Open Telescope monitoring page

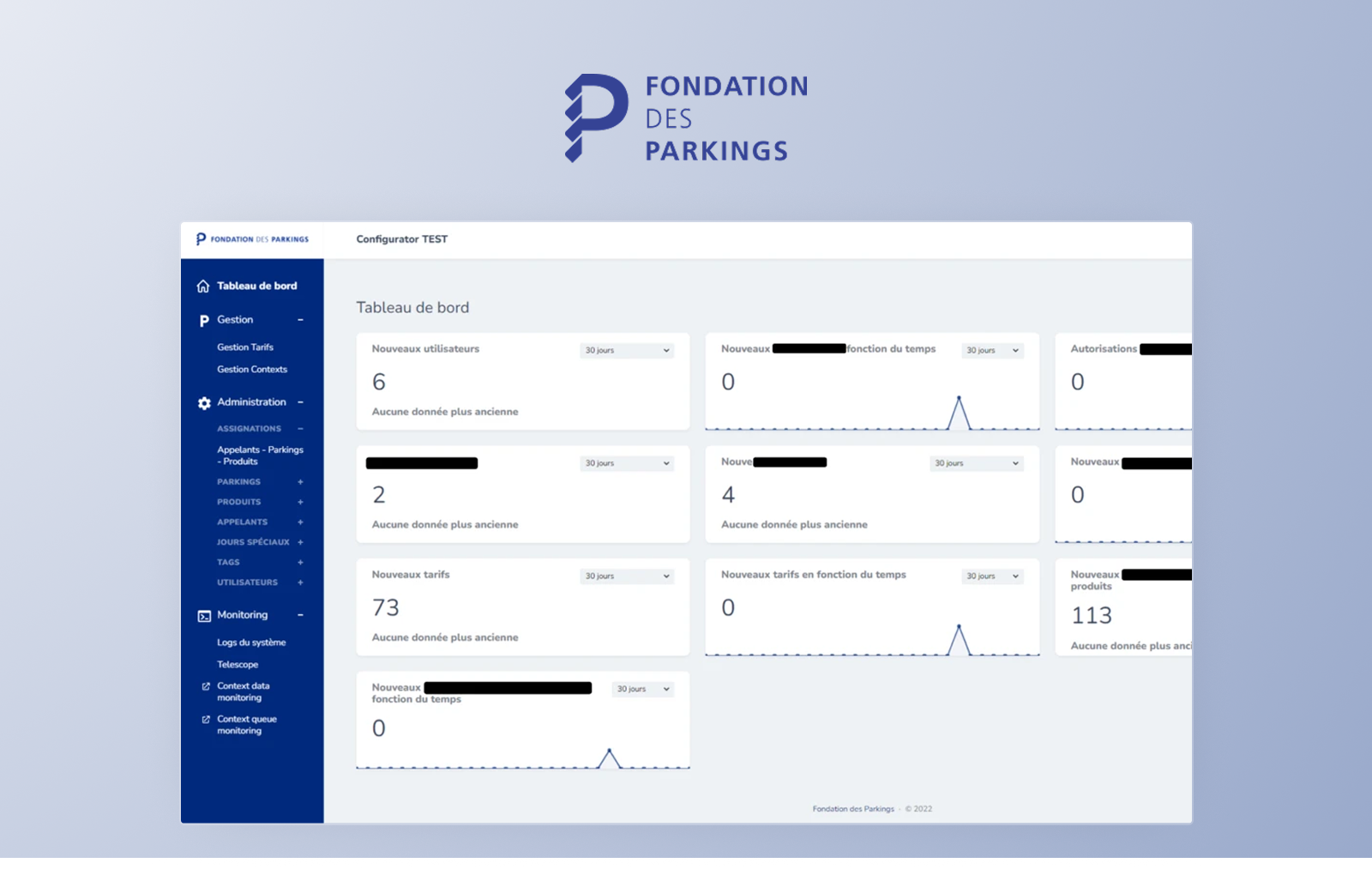point(238,665)
